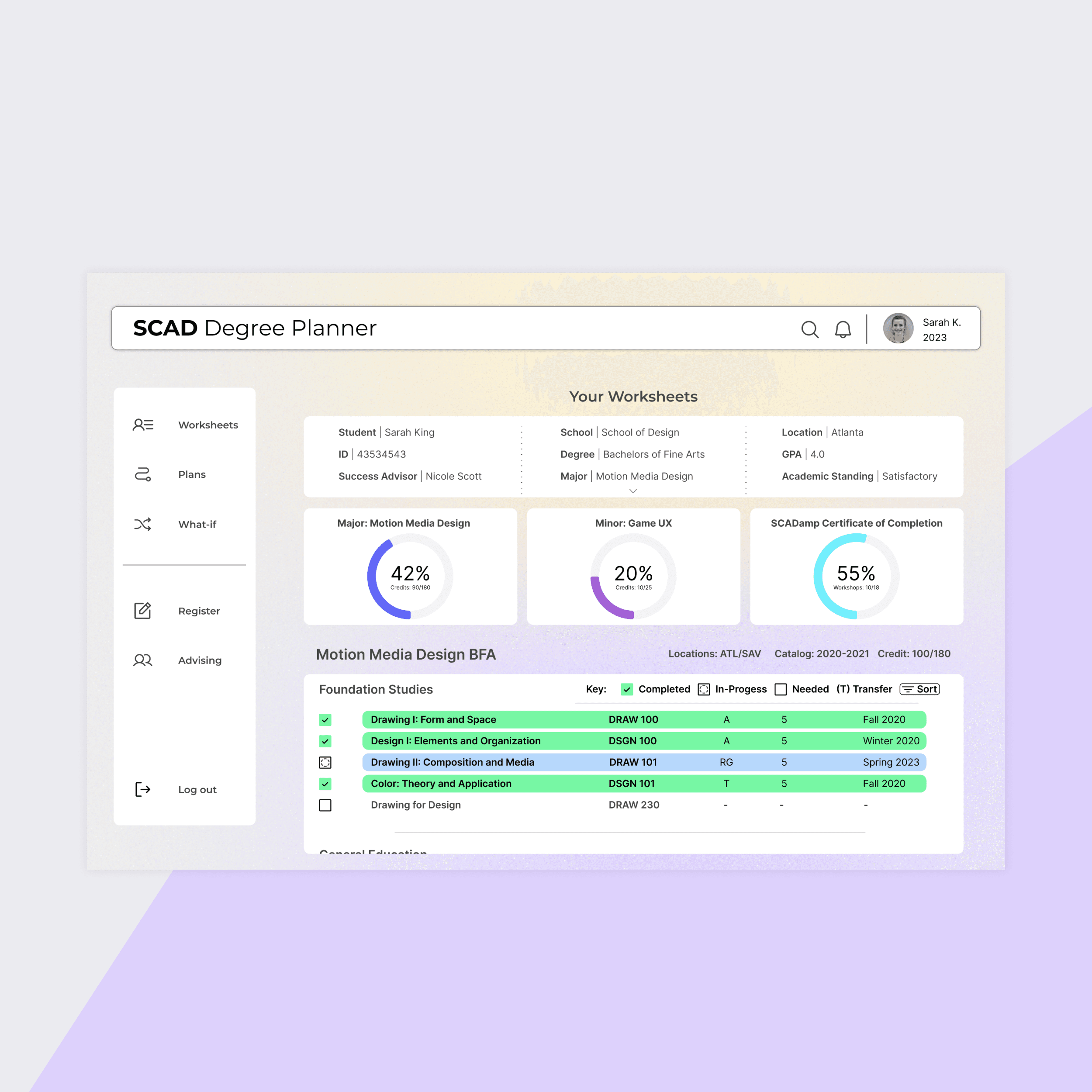
Task: Click In-Progess key indicator box
Action: point(704,689)
